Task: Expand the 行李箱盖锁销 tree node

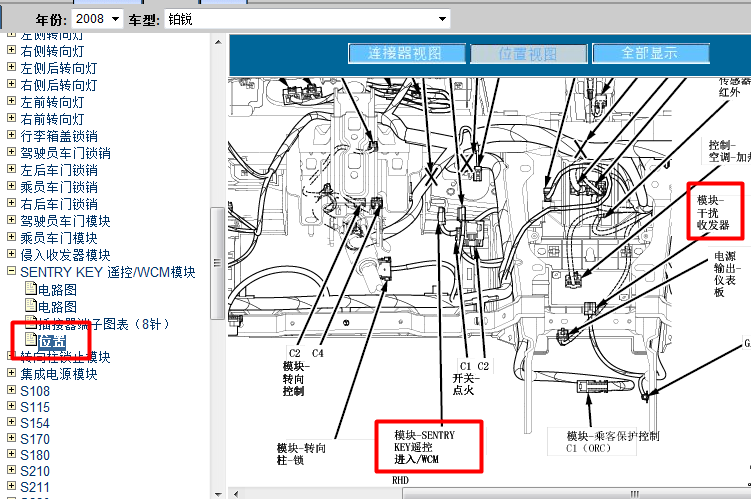Action: (11, 135)
